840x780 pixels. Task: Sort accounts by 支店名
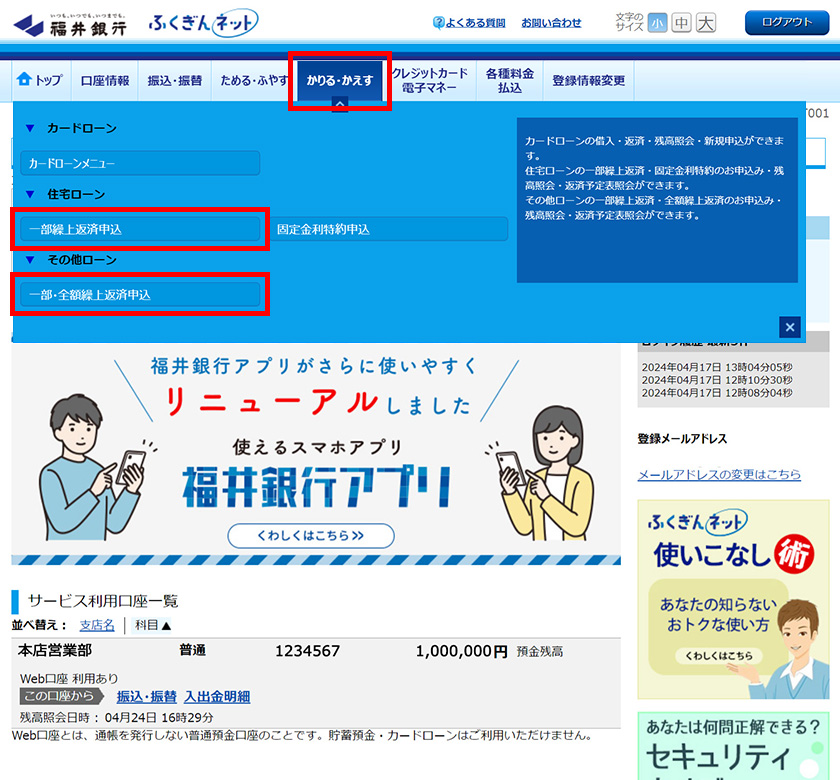pyautogui.click(x=97, y=625)
